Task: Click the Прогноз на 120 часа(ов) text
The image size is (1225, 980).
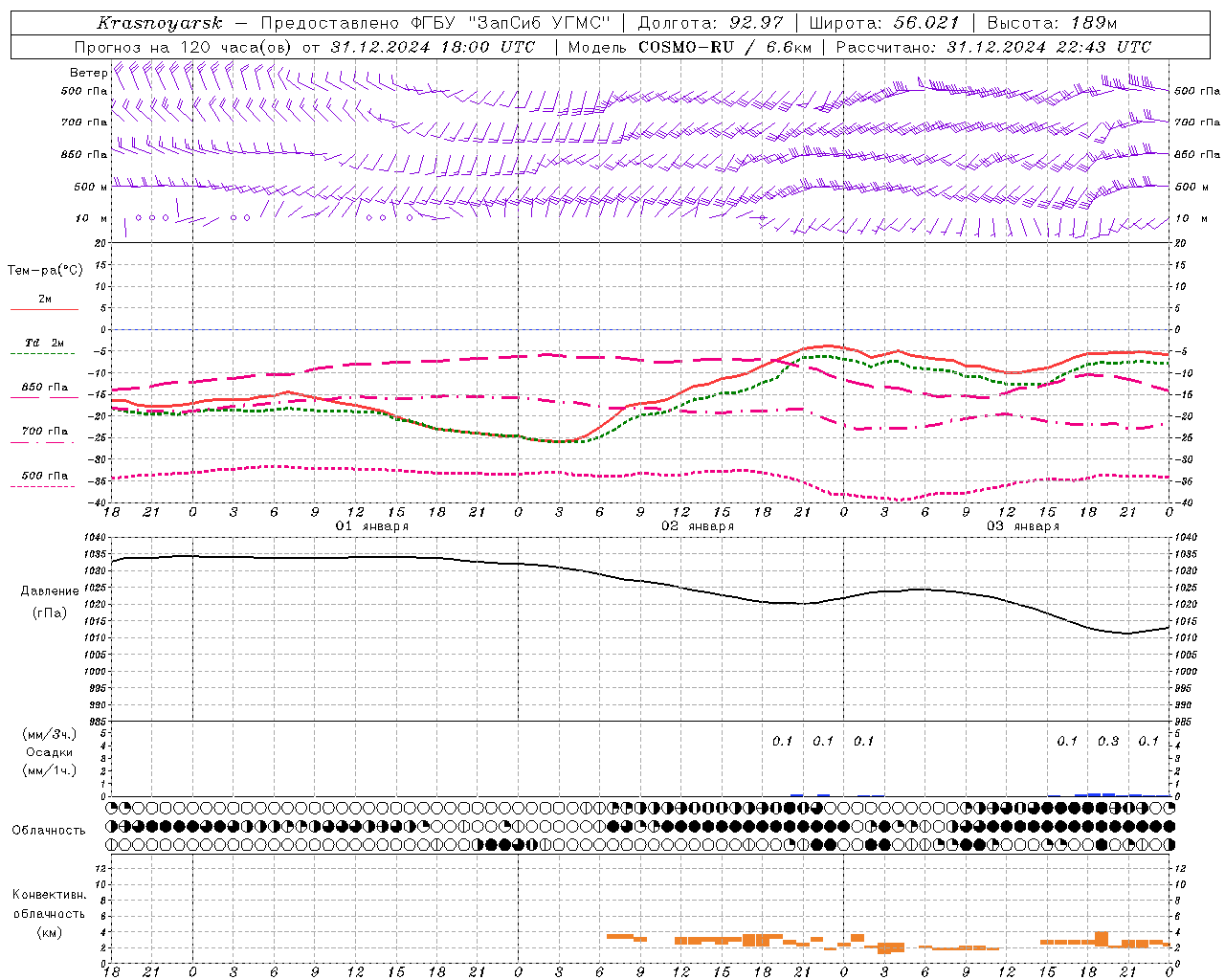Action: pyautogui.click(x=185, y=47)
